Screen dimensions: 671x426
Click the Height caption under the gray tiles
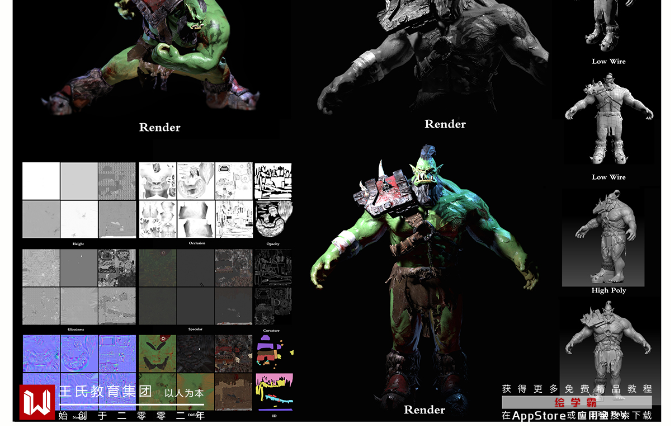[78, 244]
